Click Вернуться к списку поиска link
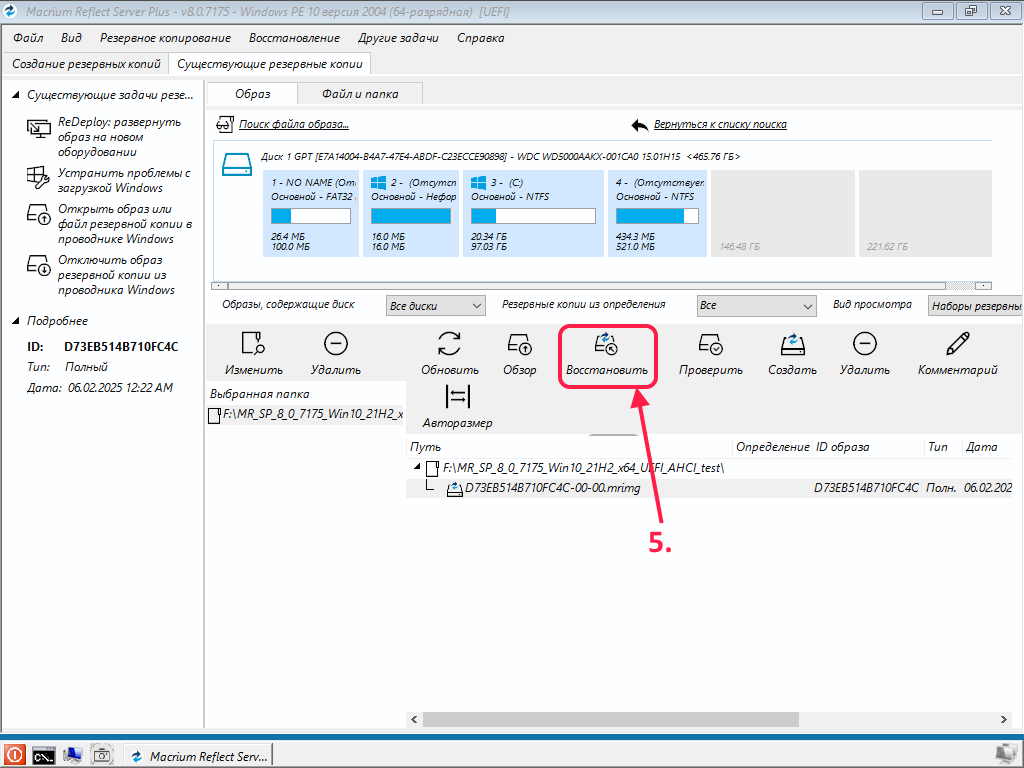The width and height of the screenshot is (1024, 768). pyautogui.click(x=719, y=125)
